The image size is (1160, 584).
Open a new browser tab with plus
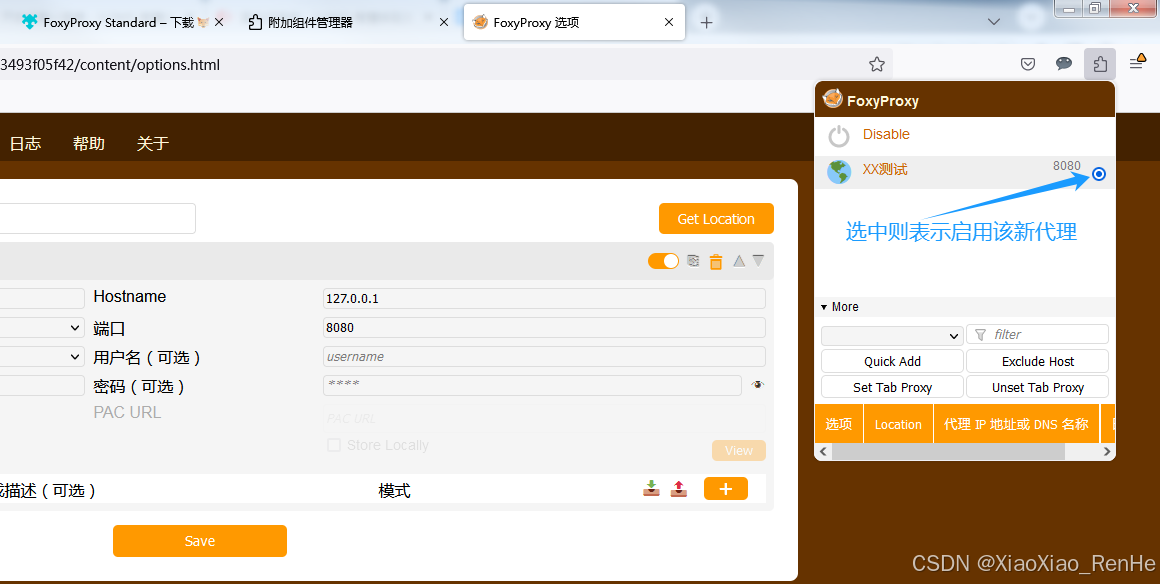click(707, 22)
